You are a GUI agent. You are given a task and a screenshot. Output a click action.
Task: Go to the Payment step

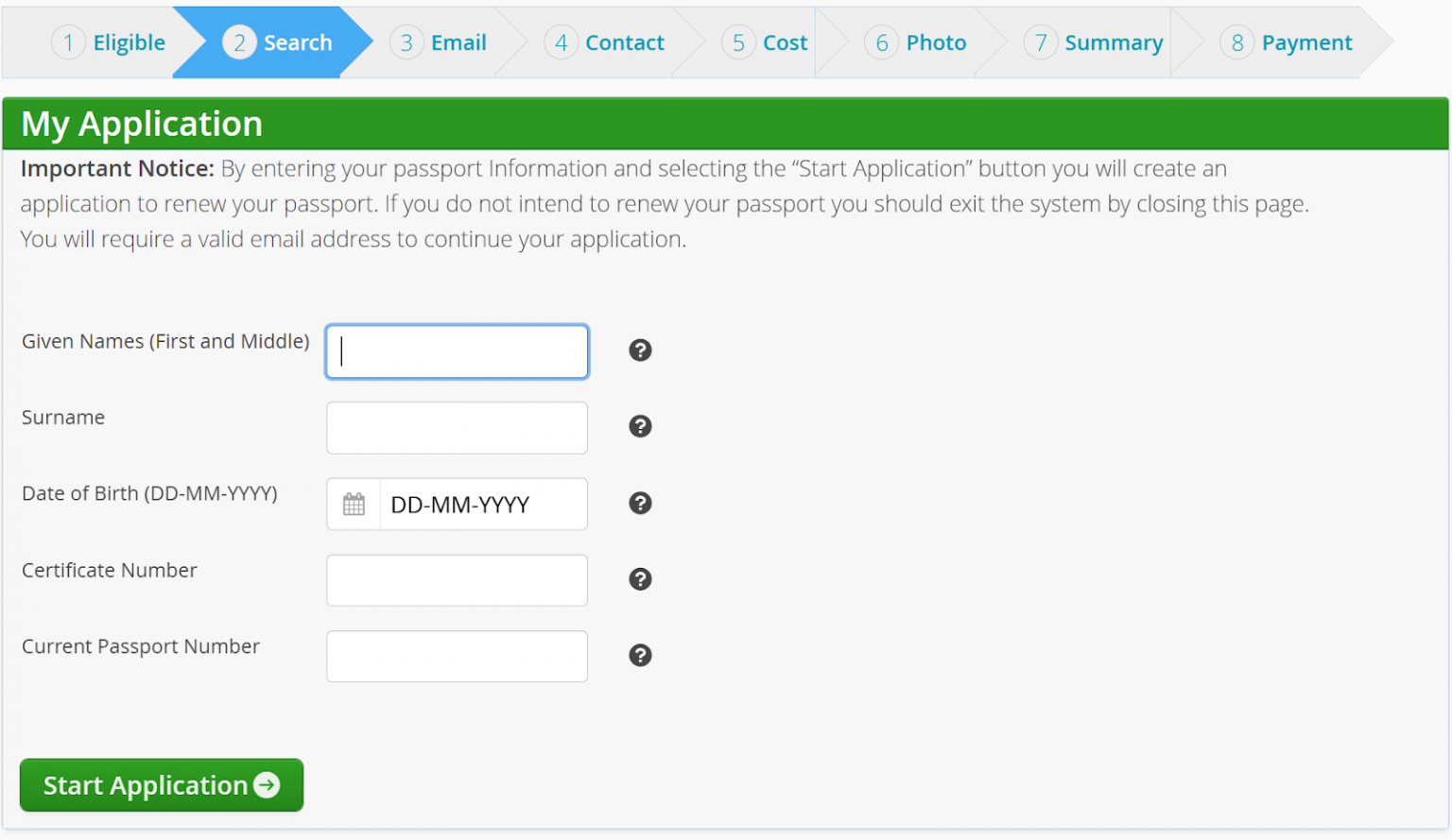[x=1288, y=43]
